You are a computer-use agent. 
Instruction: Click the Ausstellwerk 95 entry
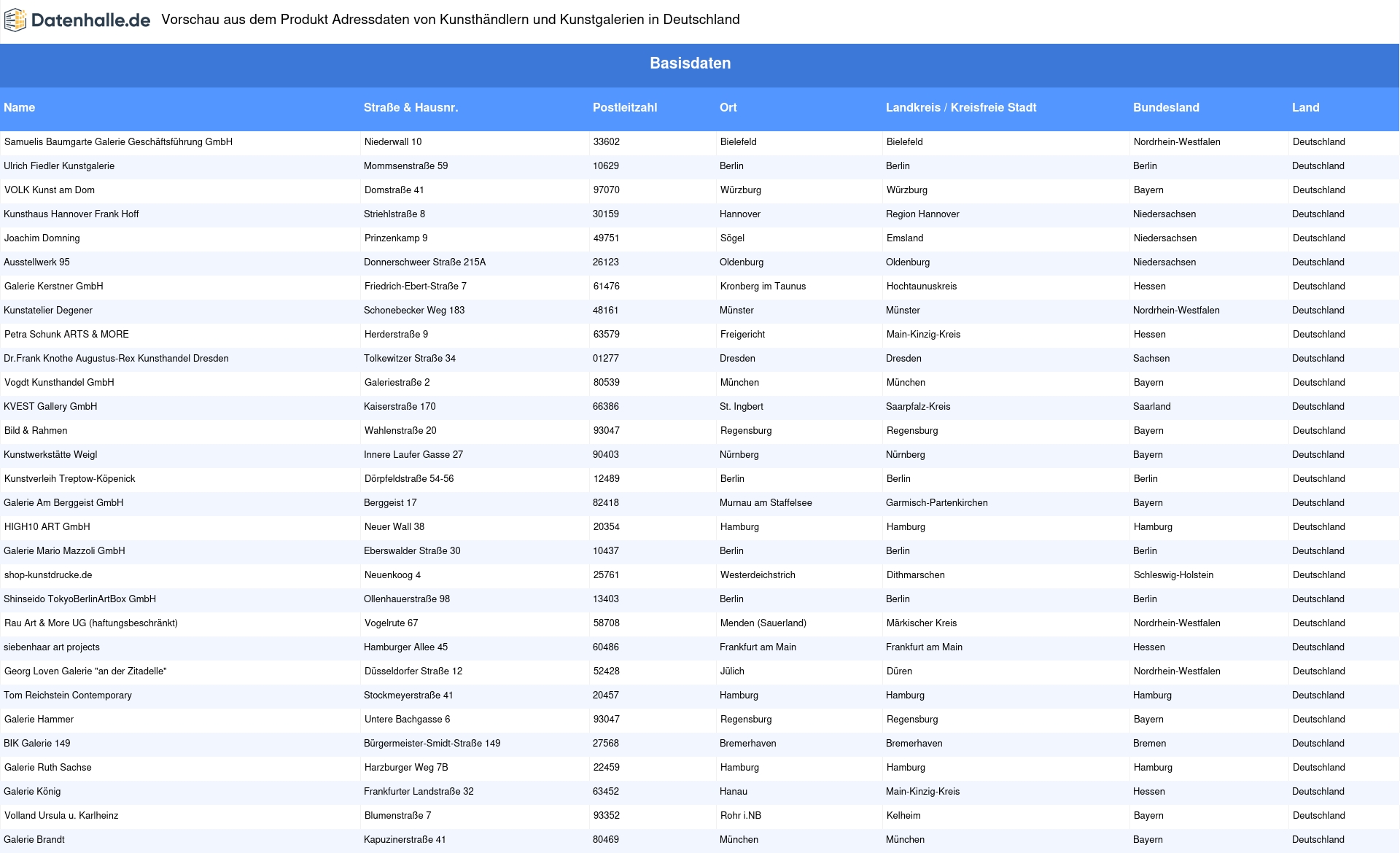click(x=36, y=262)
